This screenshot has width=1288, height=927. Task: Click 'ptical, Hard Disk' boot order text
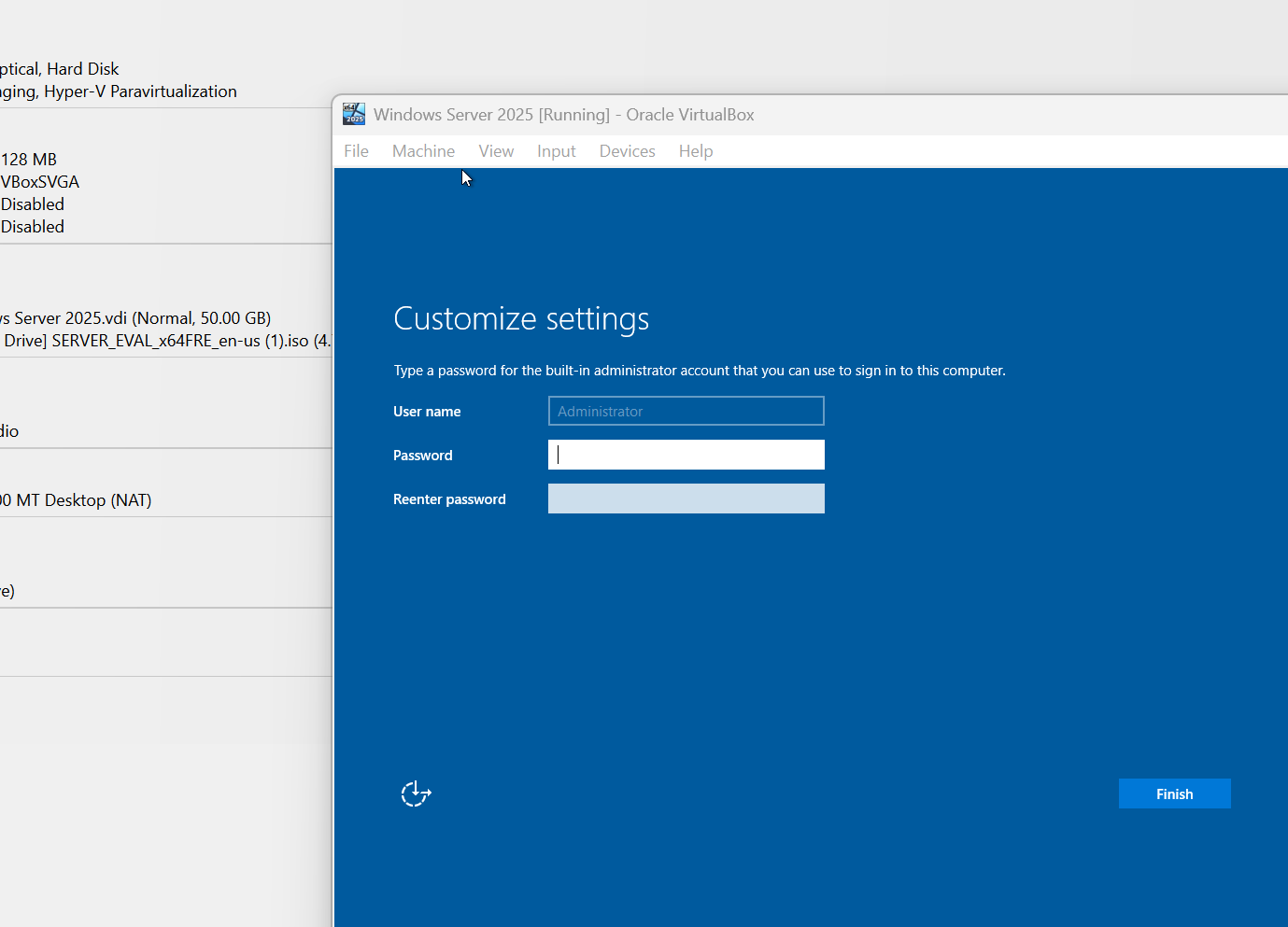[x=60, y=69]
